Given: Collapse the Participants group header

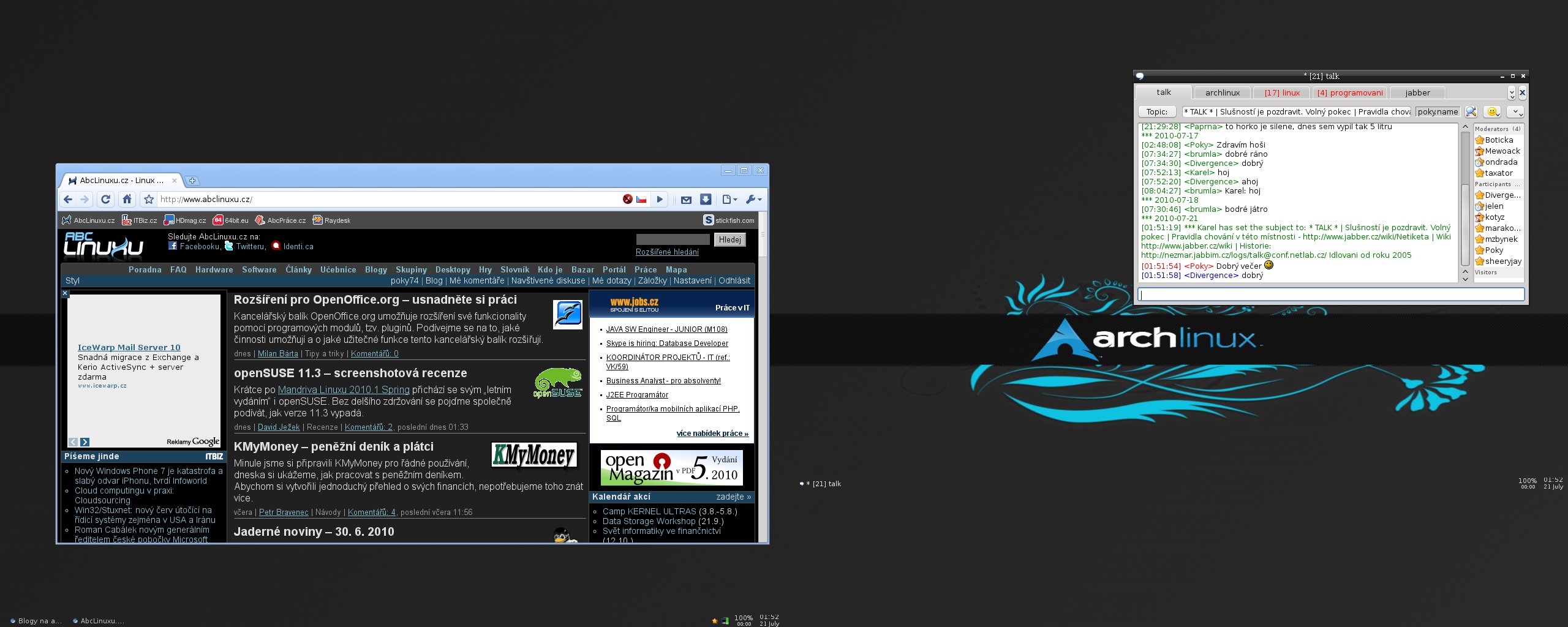Looking at the screenshot, I should 1498,184.
